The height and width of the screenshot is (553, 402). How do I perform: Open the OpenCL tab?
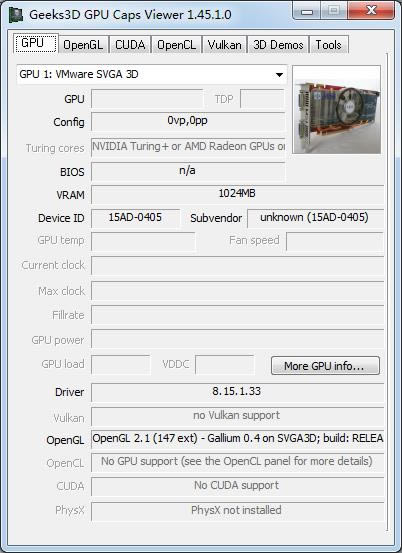tap(176, 45)
